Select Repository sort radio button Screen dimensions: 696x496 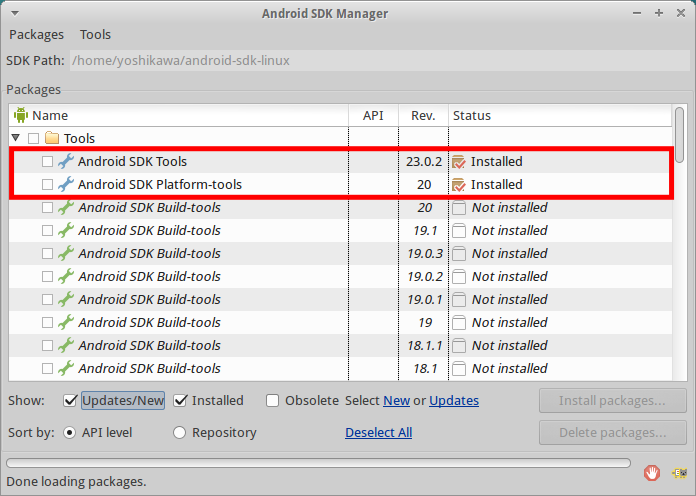(179, 433)
